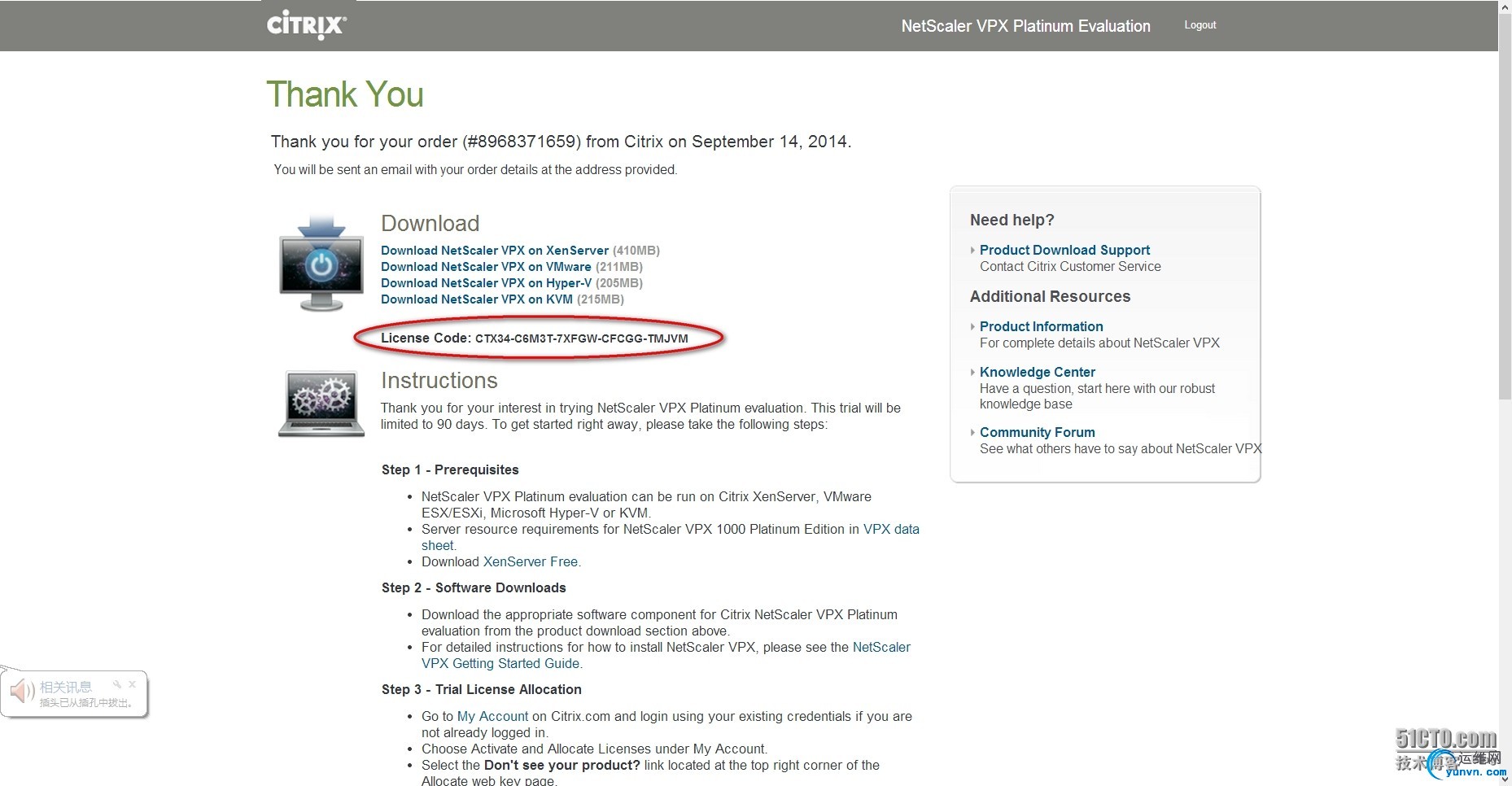Click the arrow bullet beside Community Forum

click(x=972, y=432)
